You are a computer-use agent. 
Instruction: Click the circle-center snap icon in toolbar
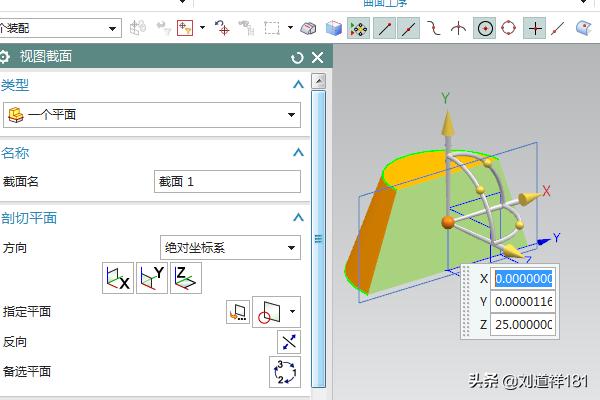[x=484, y=29]
